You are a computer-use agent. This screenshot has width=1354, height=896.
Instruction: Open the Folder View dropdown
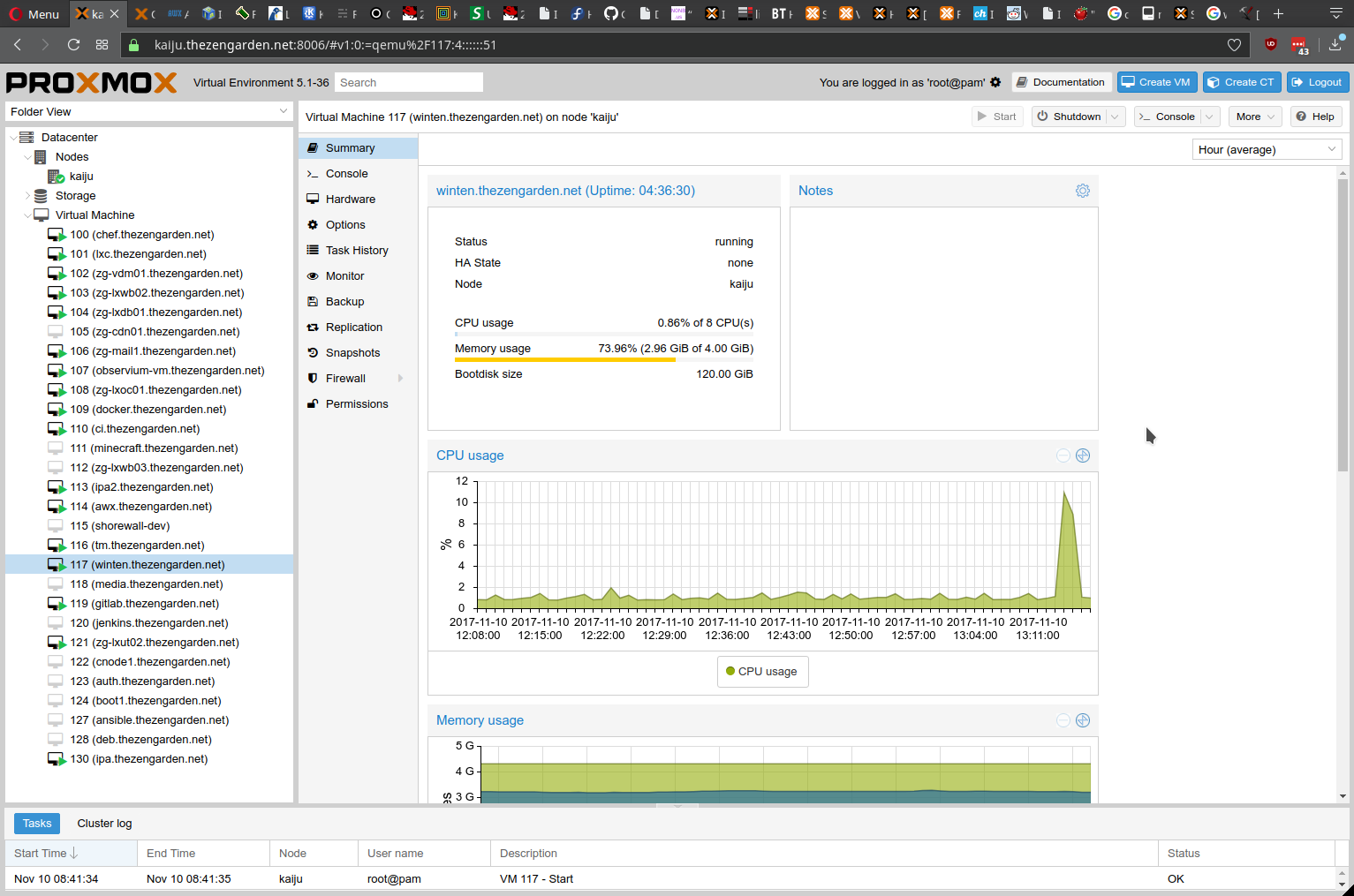[x=284, y=111]
